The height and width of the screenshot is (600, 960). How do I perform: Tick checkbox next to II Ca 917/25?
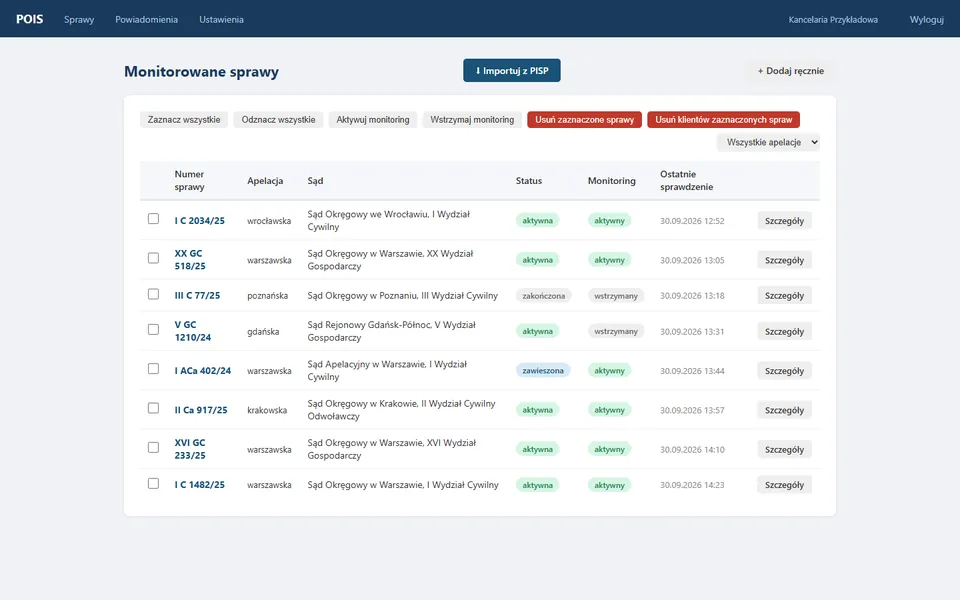pyautogui.click(x=153, y=408)
